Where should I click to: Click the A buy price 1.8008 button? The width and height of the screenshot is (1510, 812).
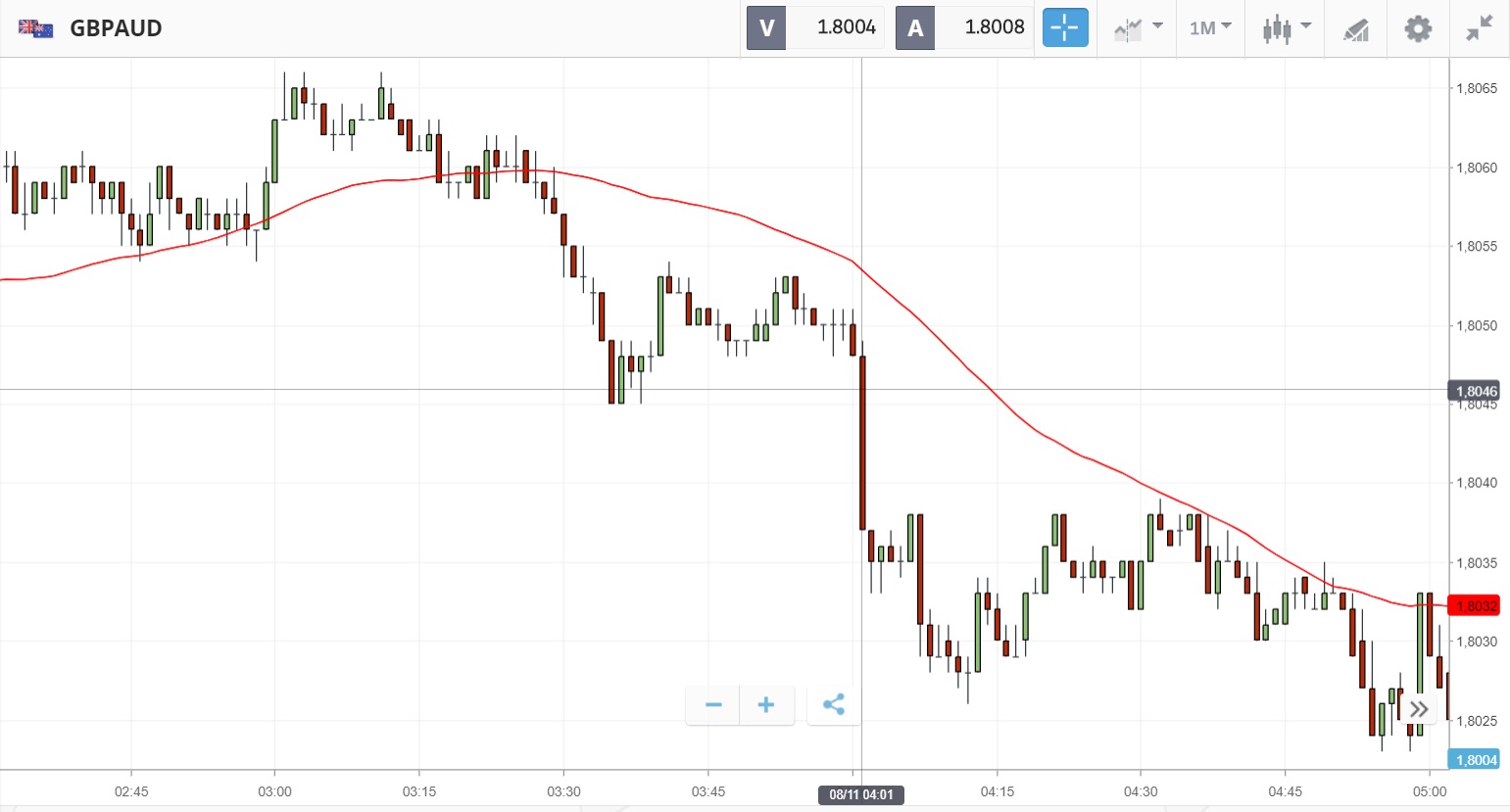coord(963,27)
